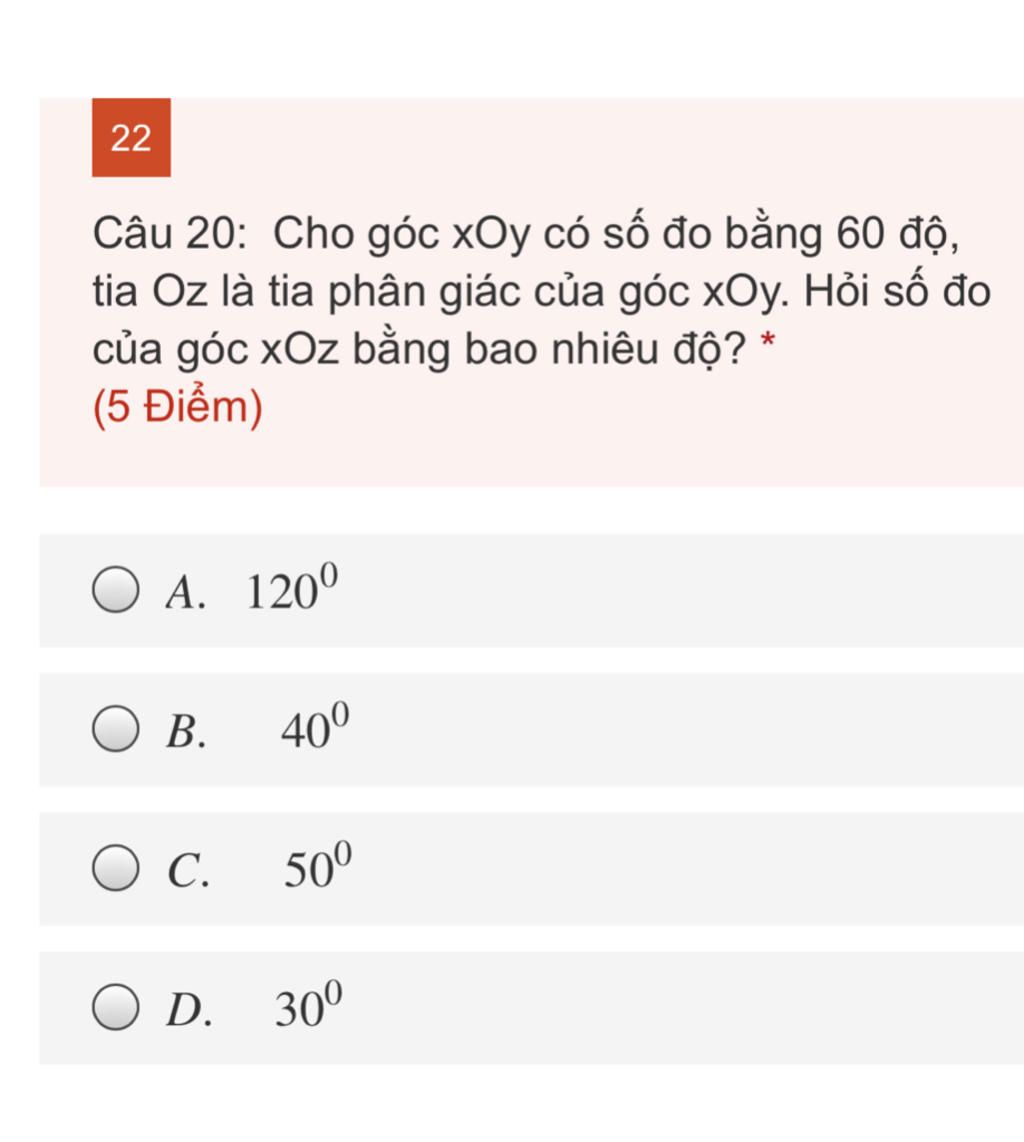Click the orange question number 22 badge
This screenshot has width=1024, height=1142.
[x=131, y=138]
